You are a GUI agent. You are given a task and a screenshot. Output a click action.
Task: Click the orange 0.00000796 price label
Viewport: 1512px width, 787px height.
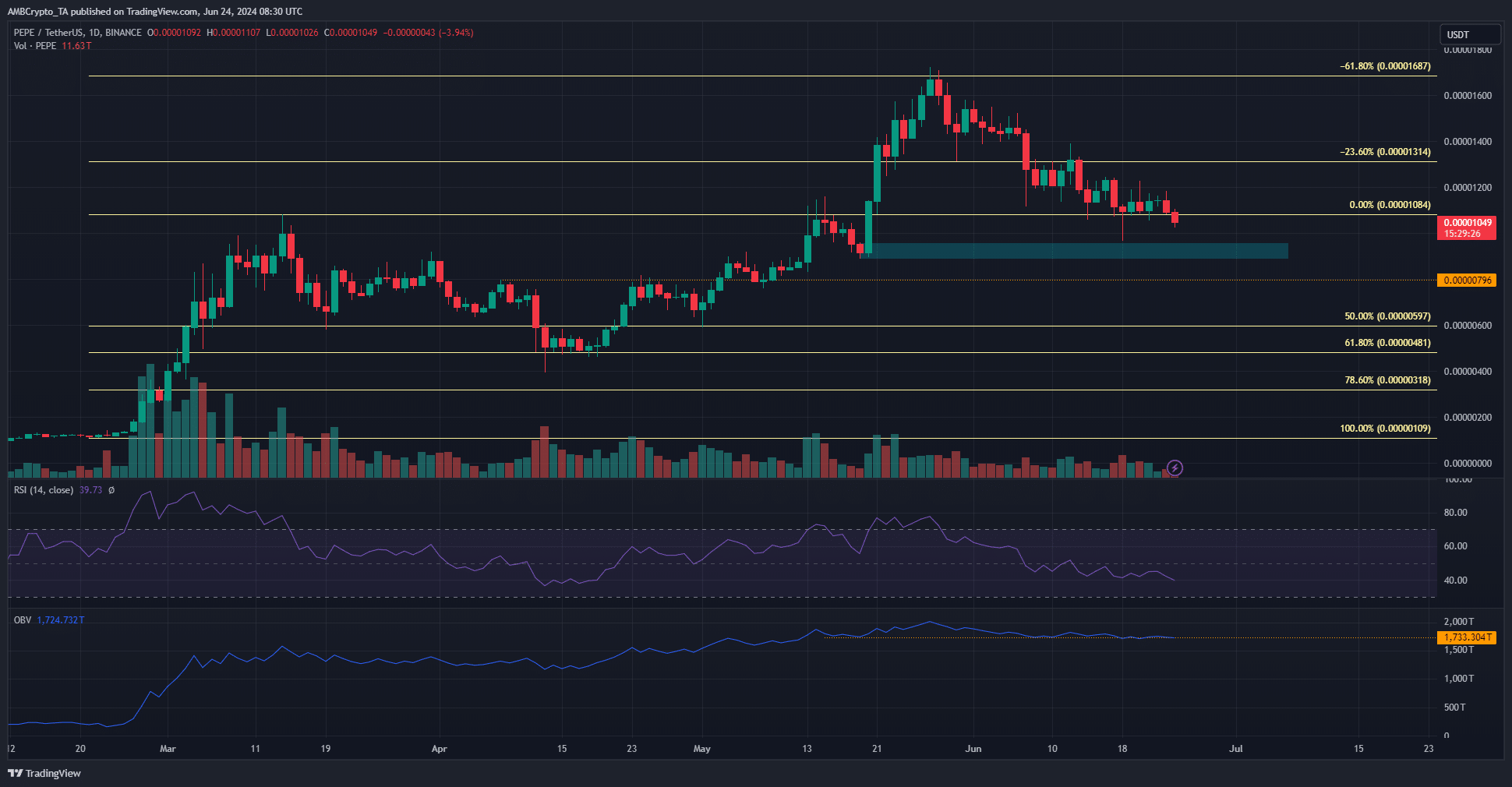[1467, 281]
